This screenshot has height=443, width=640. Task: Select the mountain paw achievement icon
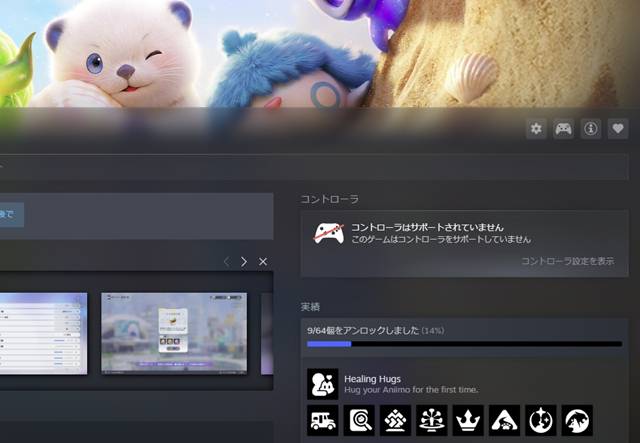(504, 420)
